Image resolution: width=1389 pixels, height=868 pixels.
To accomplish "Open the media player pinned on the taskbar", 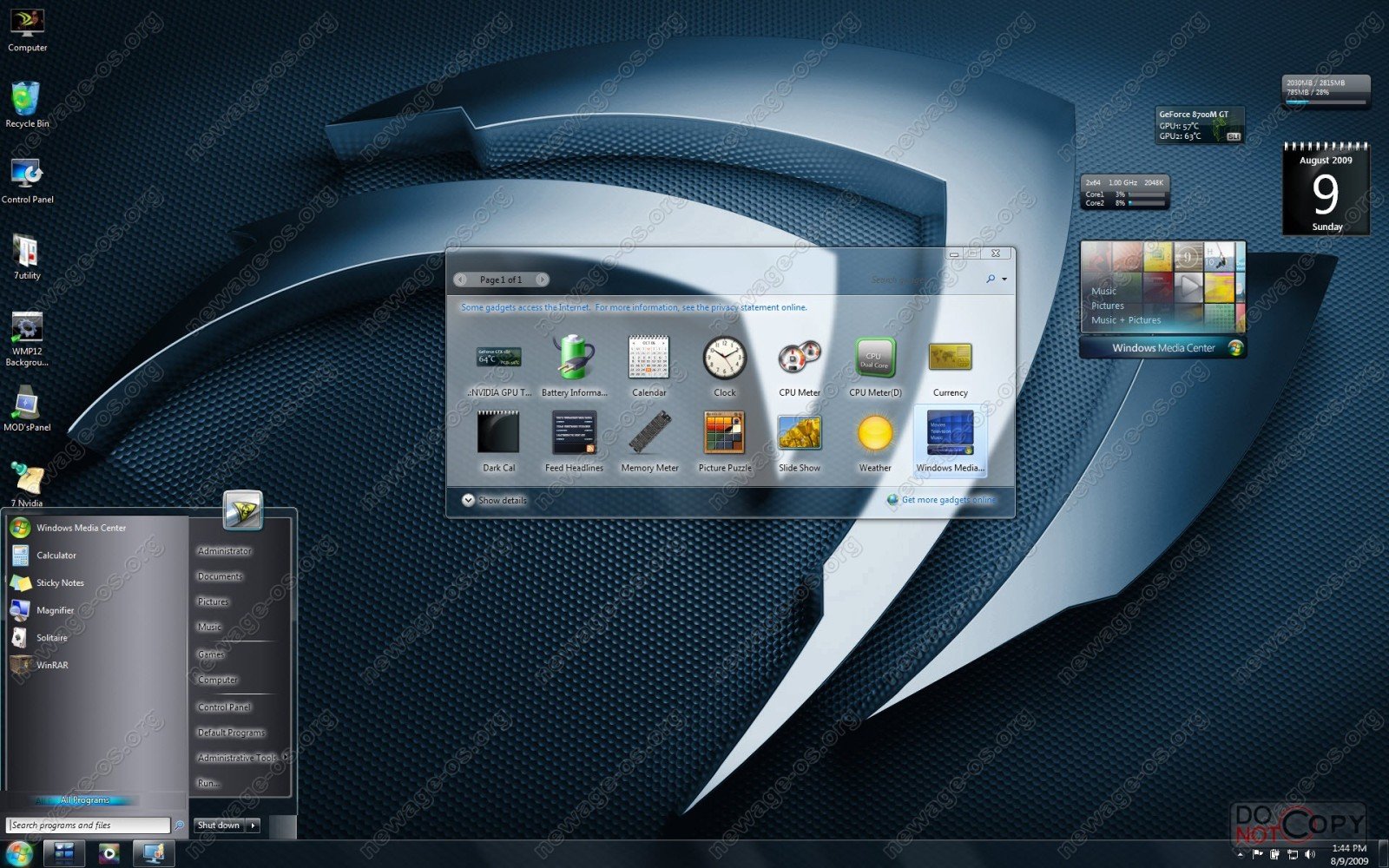I will click(109, 853).
